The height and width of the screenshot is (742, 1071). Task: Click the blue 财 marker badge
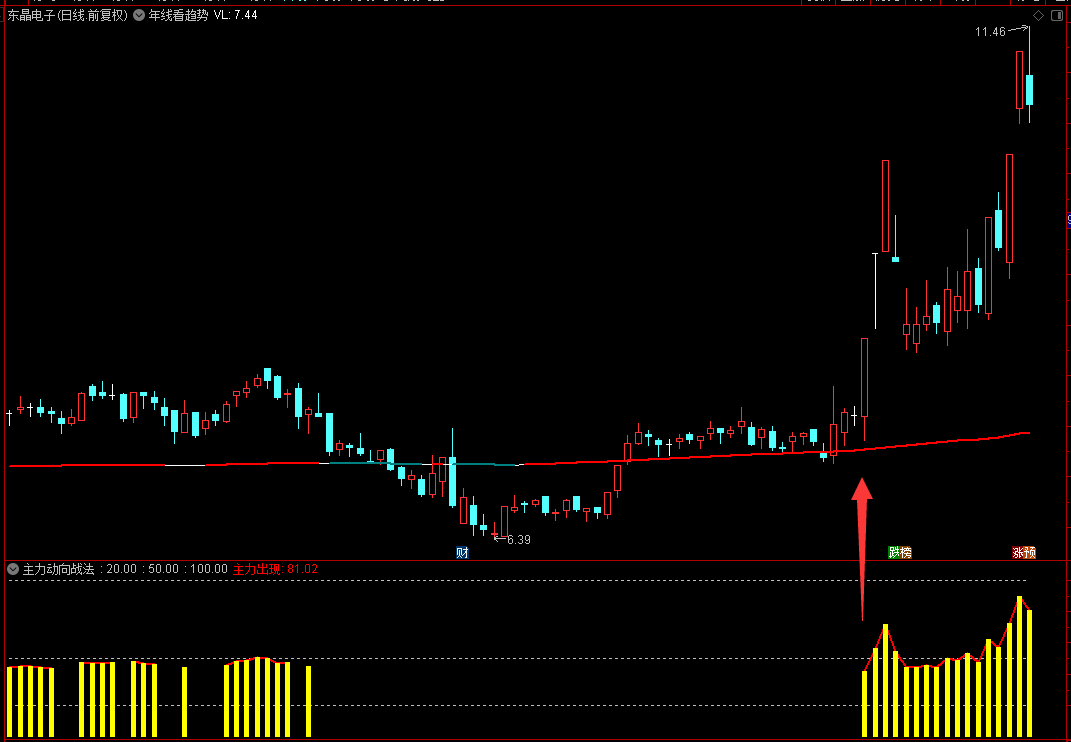[x=462, y=553]
